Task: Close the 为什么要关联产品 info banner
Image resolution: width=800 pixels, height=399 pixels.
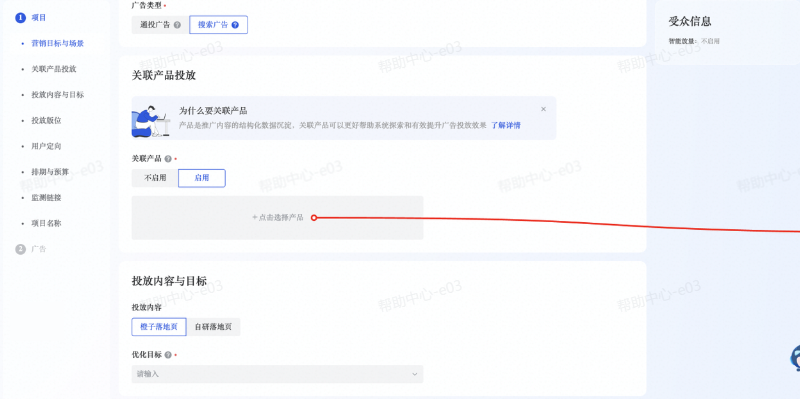Action: (543, 109)
